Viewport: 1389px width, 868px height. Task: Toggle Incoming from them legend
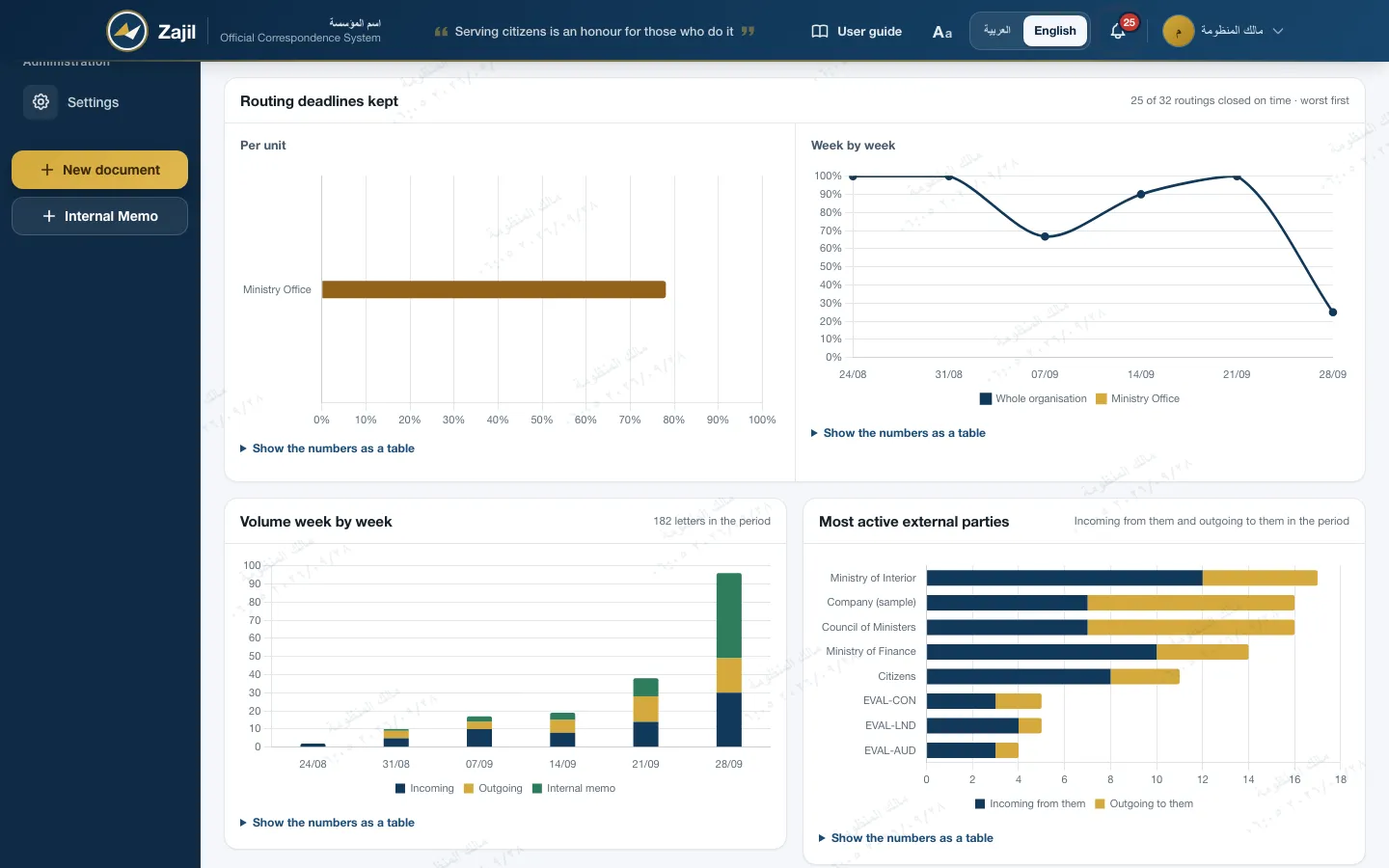(x=1030, y=803)
